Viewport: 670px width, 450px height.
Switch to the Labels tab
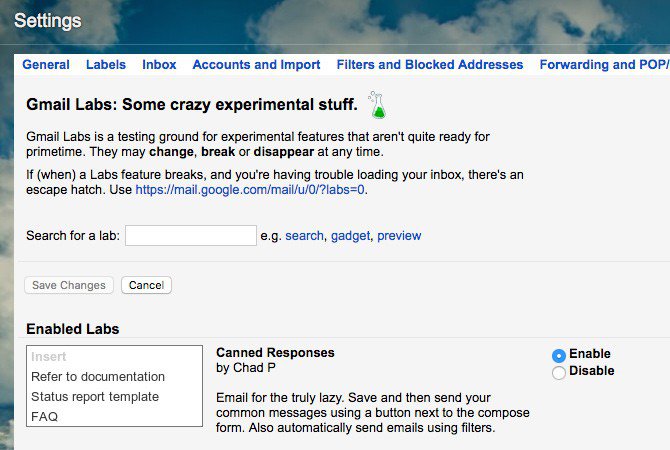click(x=106, y=65)
